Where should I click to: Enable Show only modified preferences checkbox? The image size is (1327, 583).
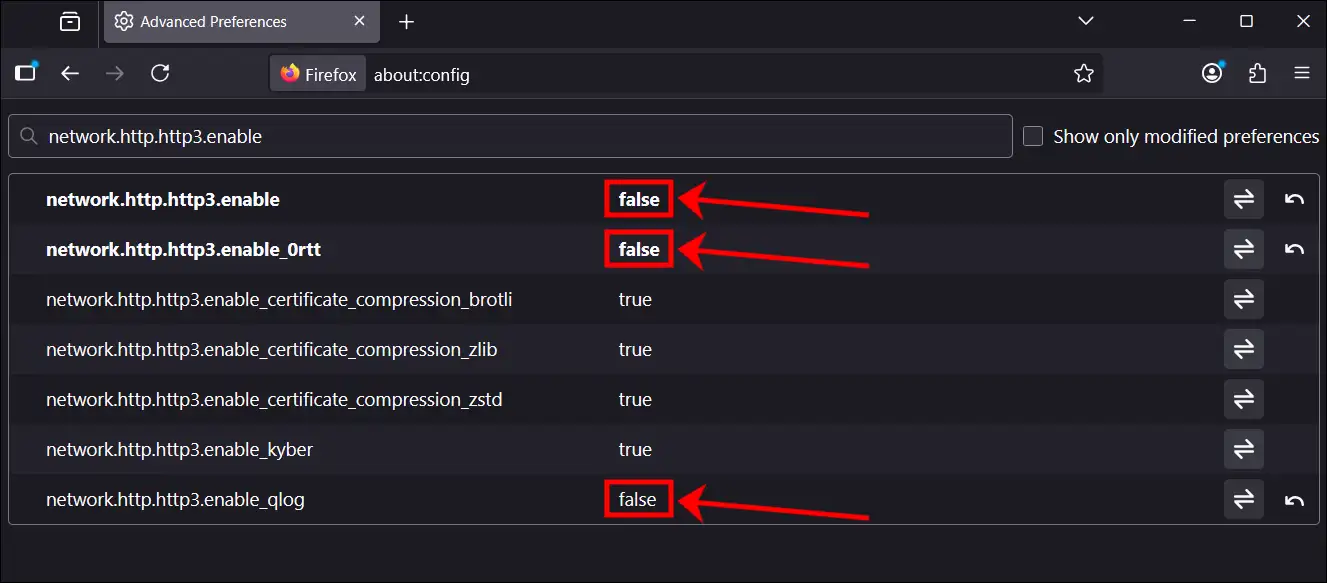[1033, 136]
